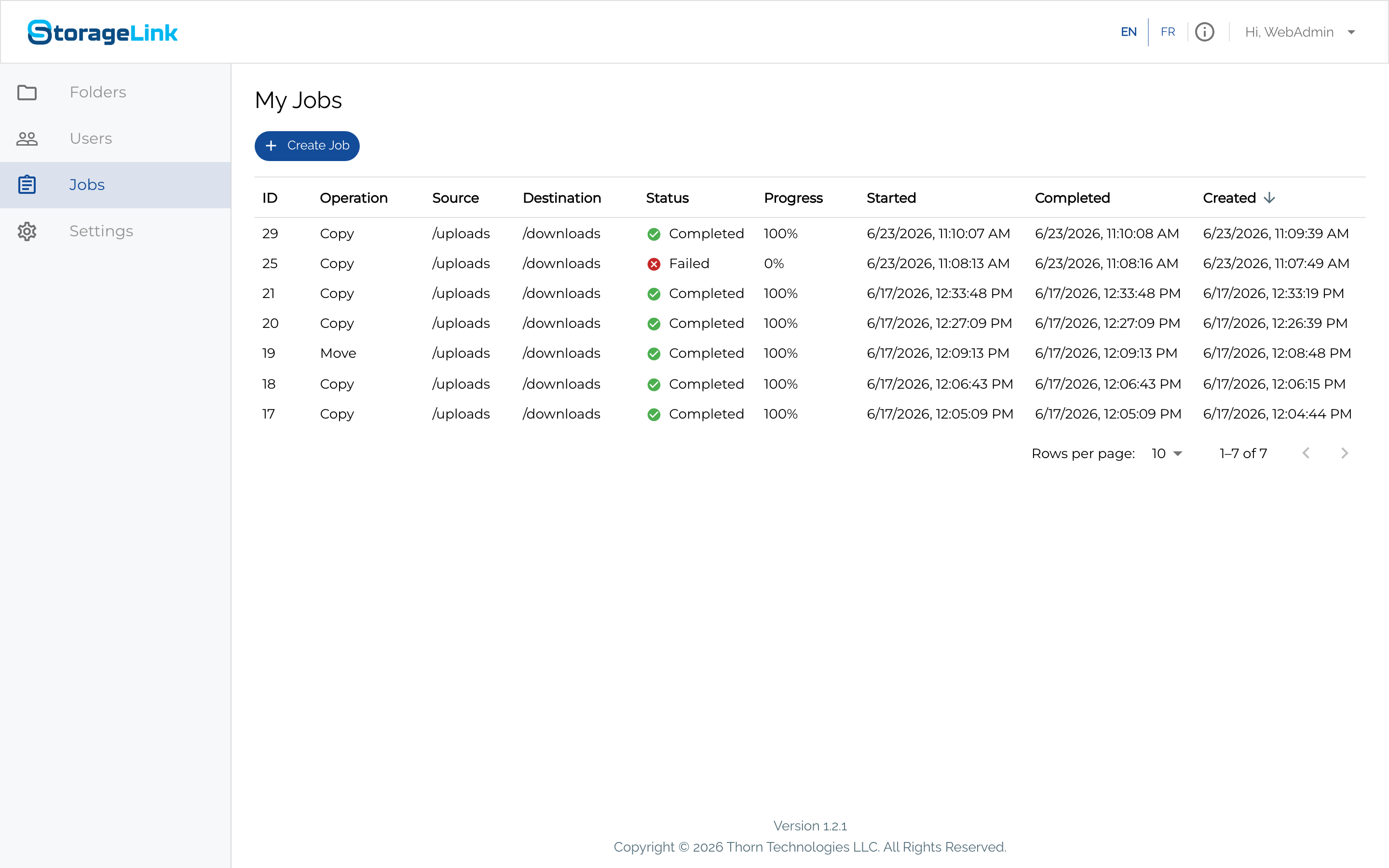Click job ID 25 cell
Screen dimensions: 1389x868
270,263
